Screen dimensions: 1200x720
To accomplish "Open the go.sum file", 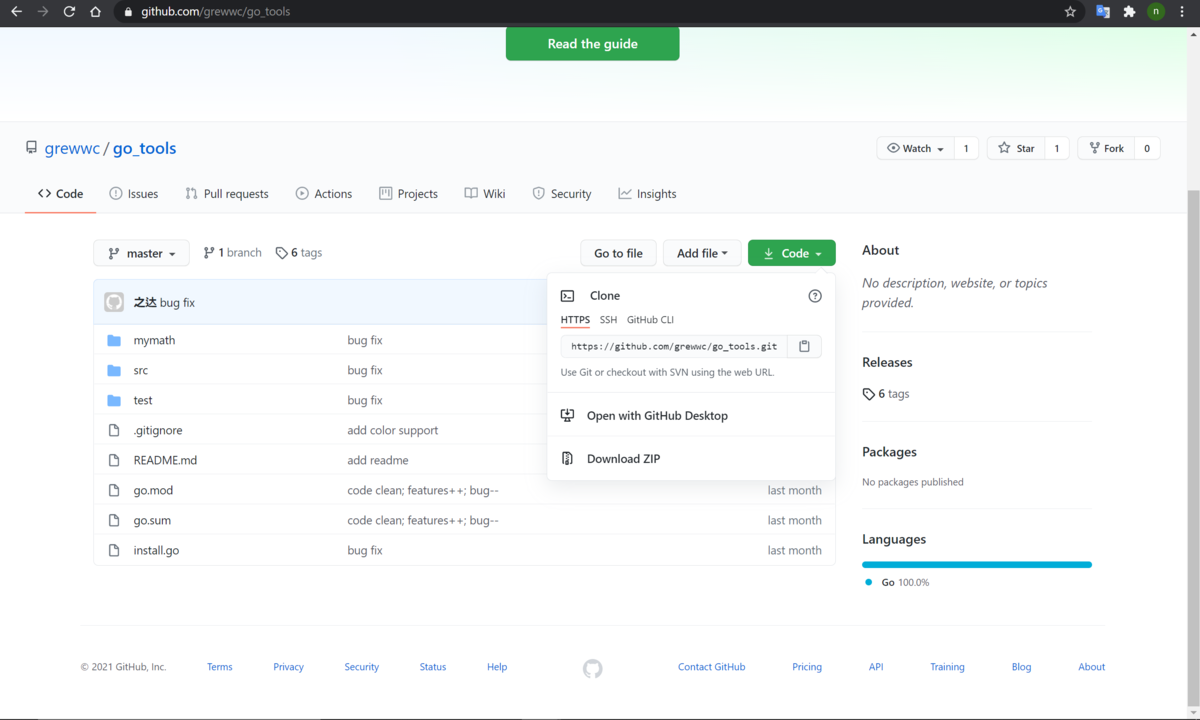I will pyautogui.click(x=152, y=520).
